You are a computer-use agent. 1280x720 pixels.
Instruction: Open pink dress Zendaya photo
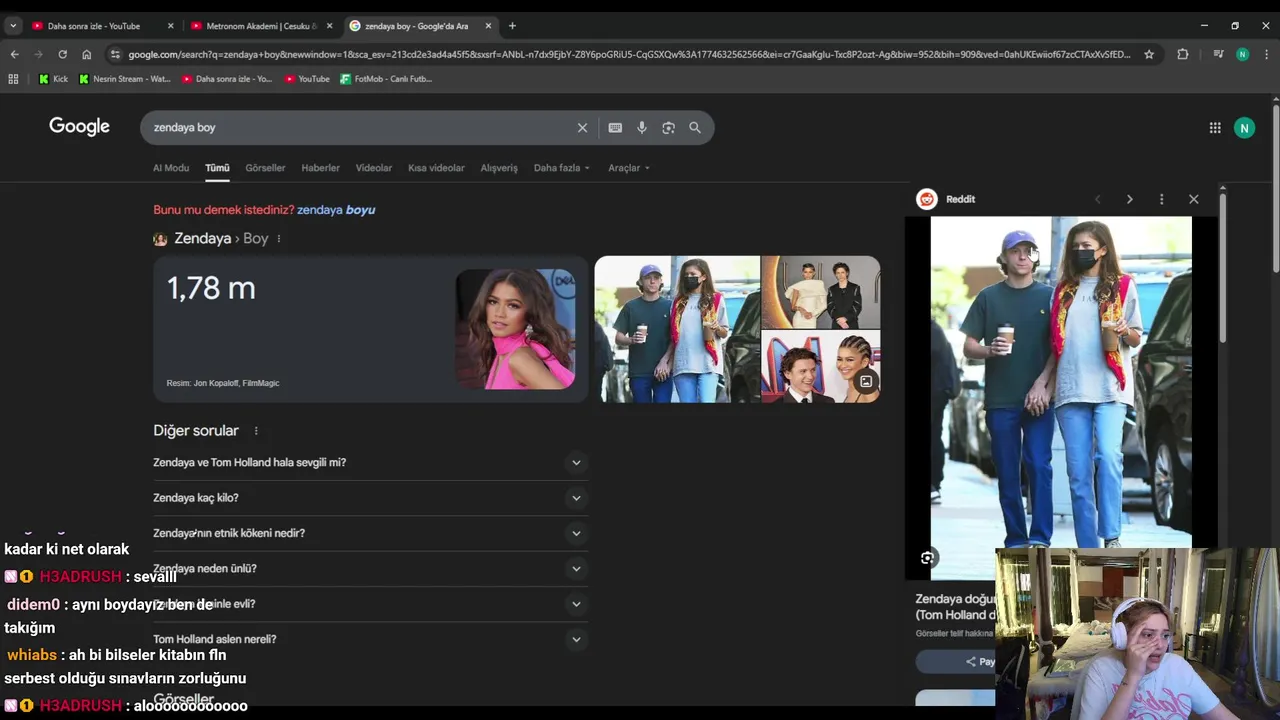[515, 329]
